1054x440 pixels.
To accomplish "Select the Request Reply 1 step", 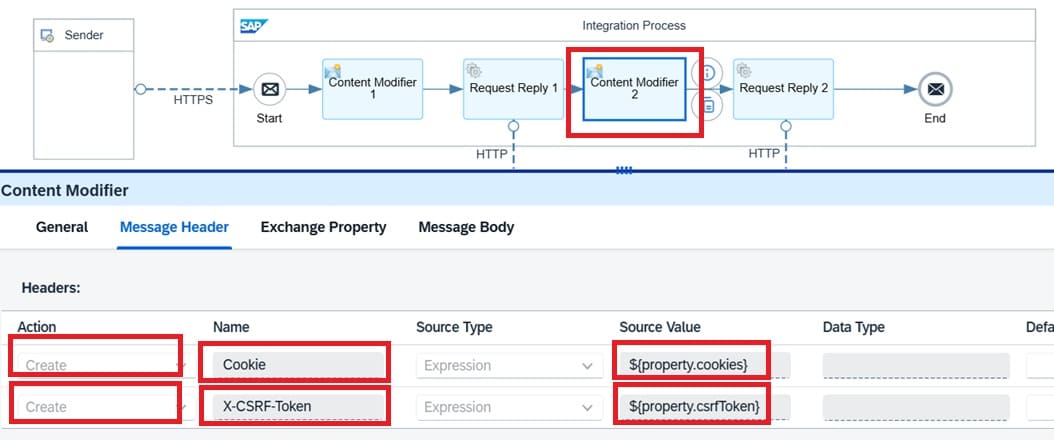I will [x=513, y=89].
